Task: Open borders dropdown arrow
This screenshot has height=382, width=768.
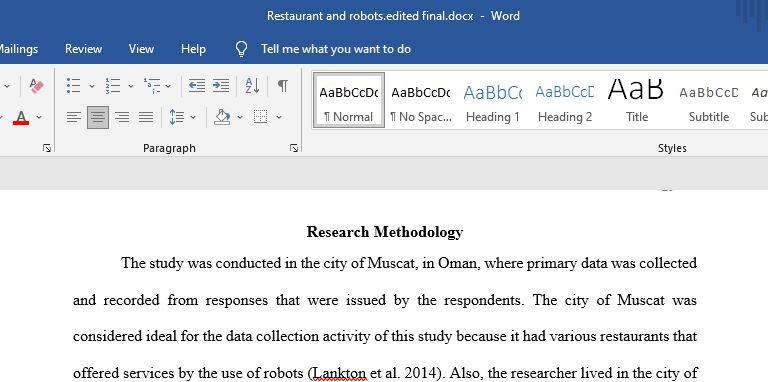Action: pyautogui.click(x=279, y=118)
